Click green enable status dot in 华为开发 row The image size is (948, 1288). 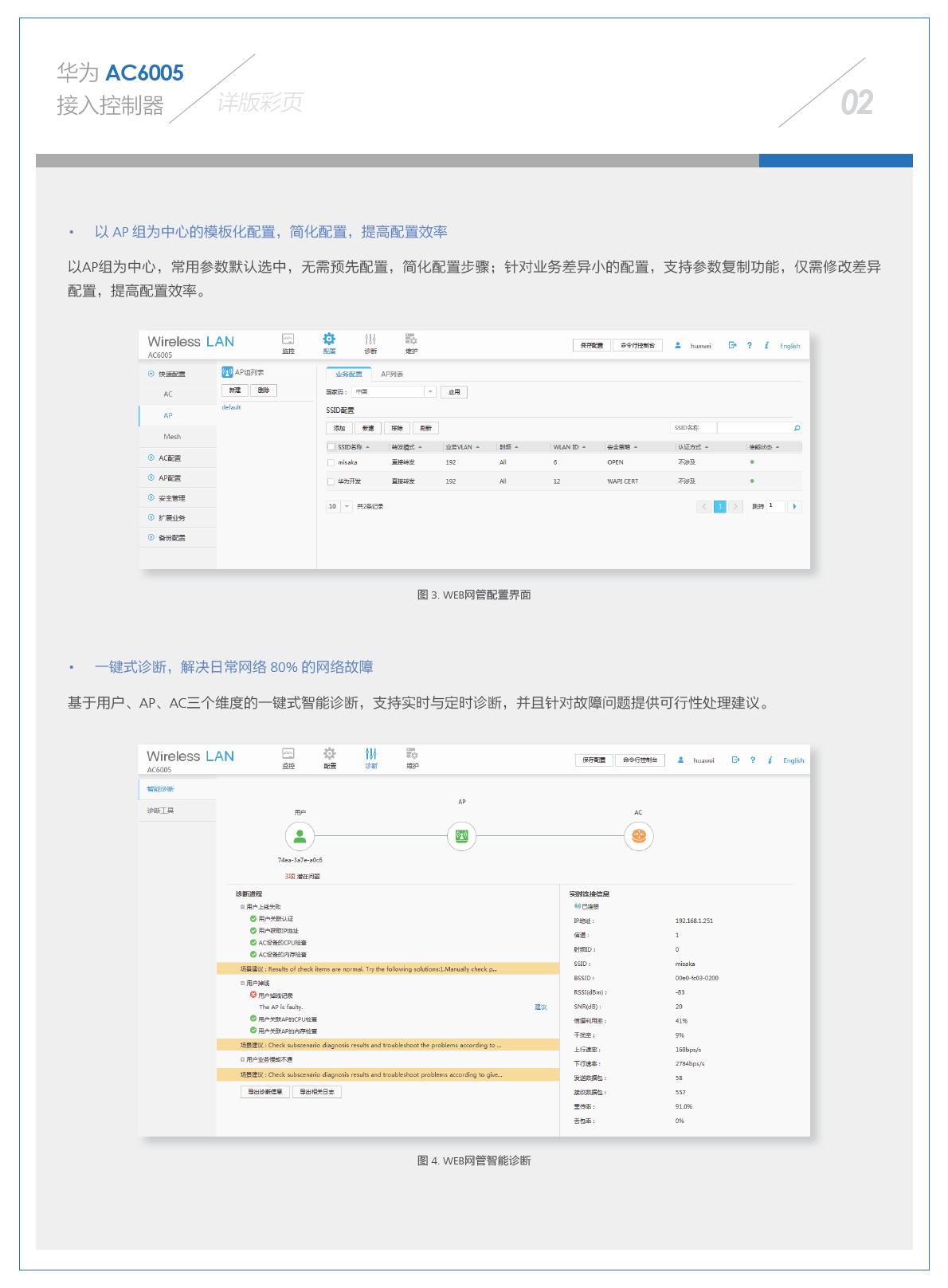(x=752, y=481)
